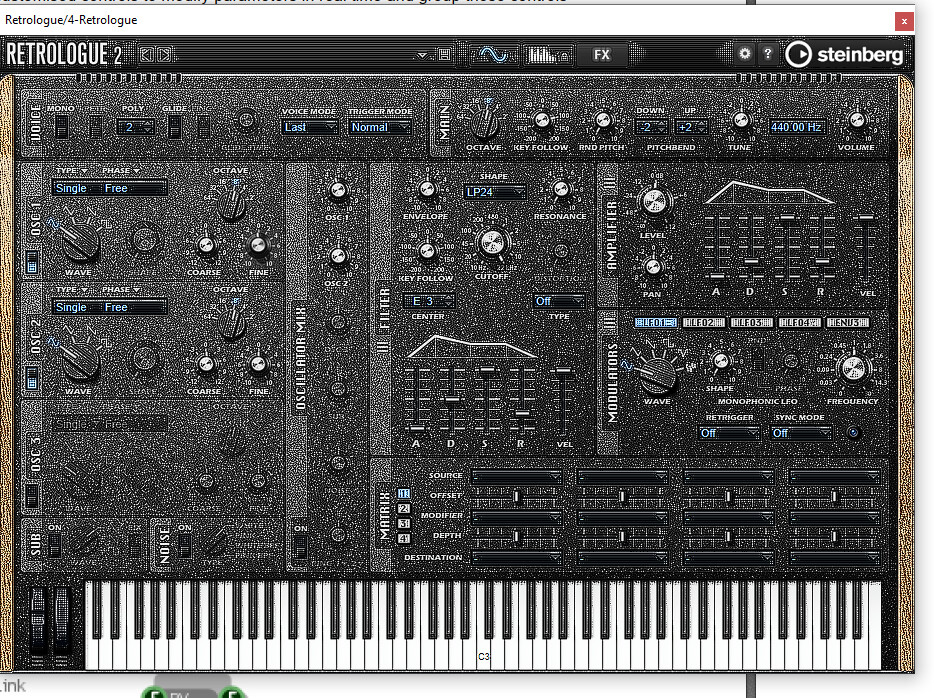Show the synth page with the sine wave icon
The height and width of the screenshot is (698, 934).
pyautogui.click(x=493, y=55)
